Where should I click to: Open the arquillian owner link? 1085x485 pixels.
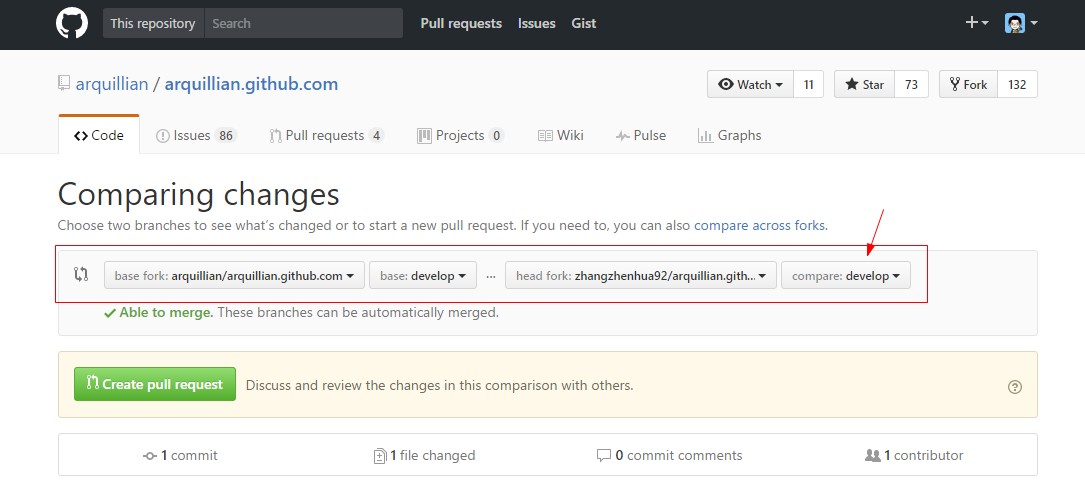coord(112,84)
